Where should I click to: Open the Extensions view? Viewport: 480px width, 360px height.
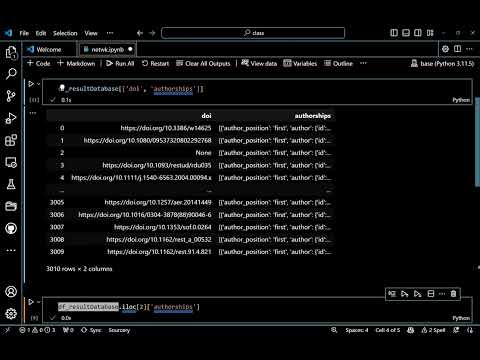point(11,140)
